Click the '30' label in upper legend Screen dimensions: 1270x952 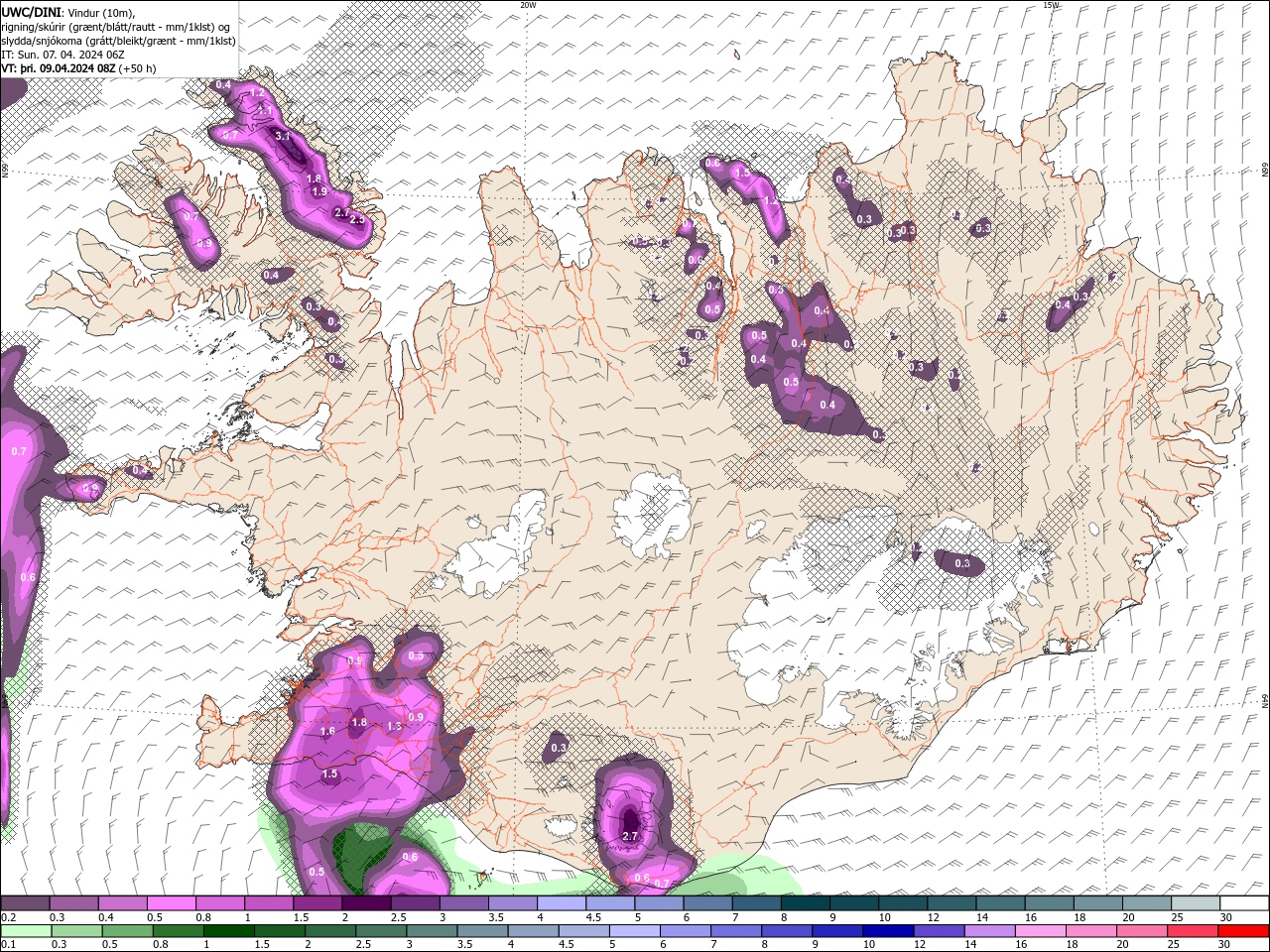1225,917
